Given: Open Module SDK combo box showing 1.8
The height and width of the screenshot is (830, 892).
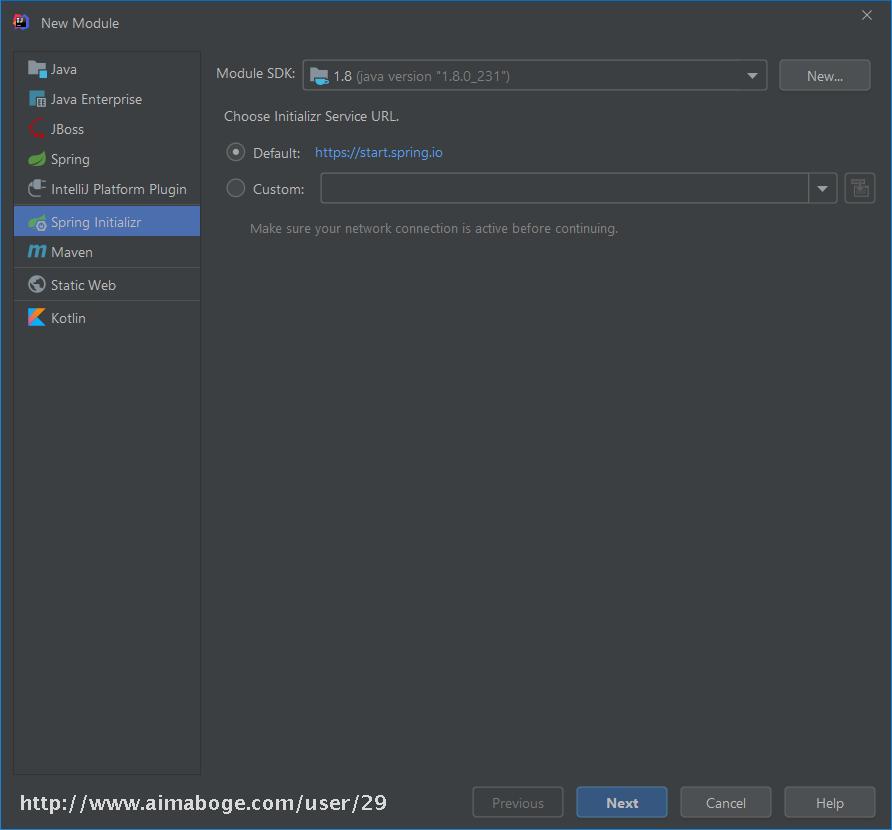Looking at the screenshot, I should coord(535,75).
